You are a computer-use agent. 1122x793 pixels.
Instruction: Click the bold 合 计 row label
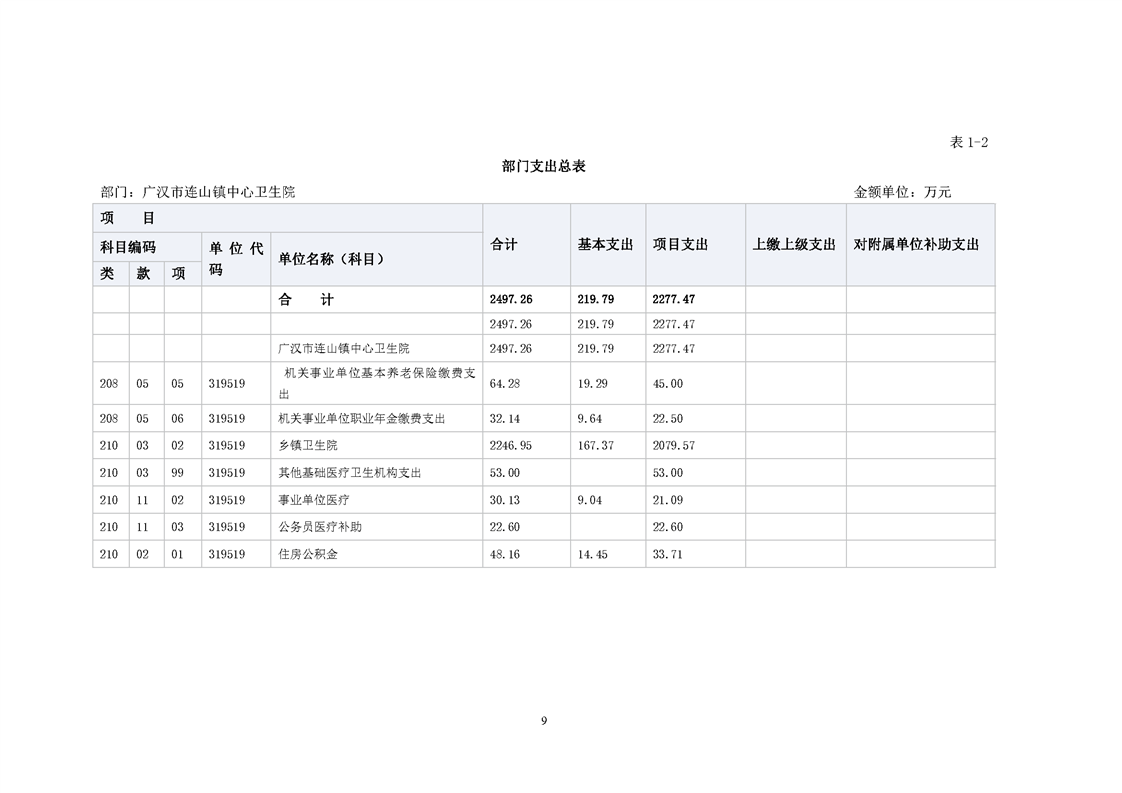306,300
